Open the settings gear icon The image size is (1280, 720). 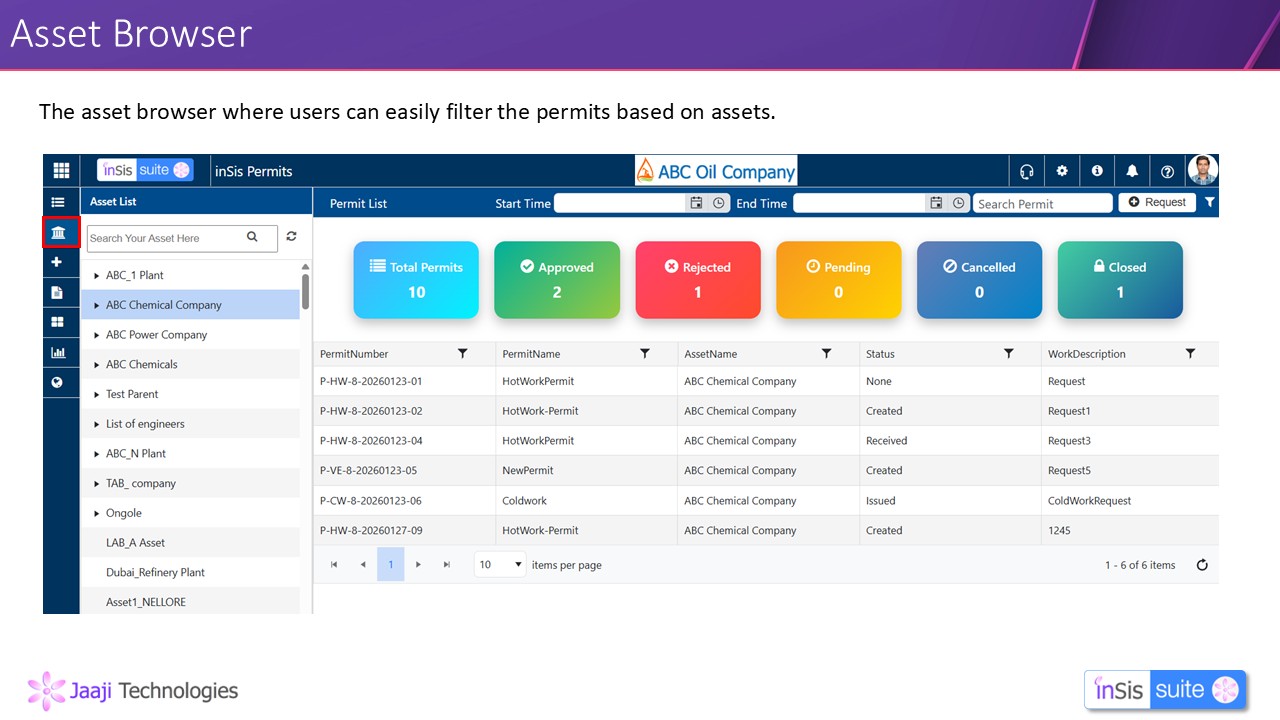coord(1062,171)
